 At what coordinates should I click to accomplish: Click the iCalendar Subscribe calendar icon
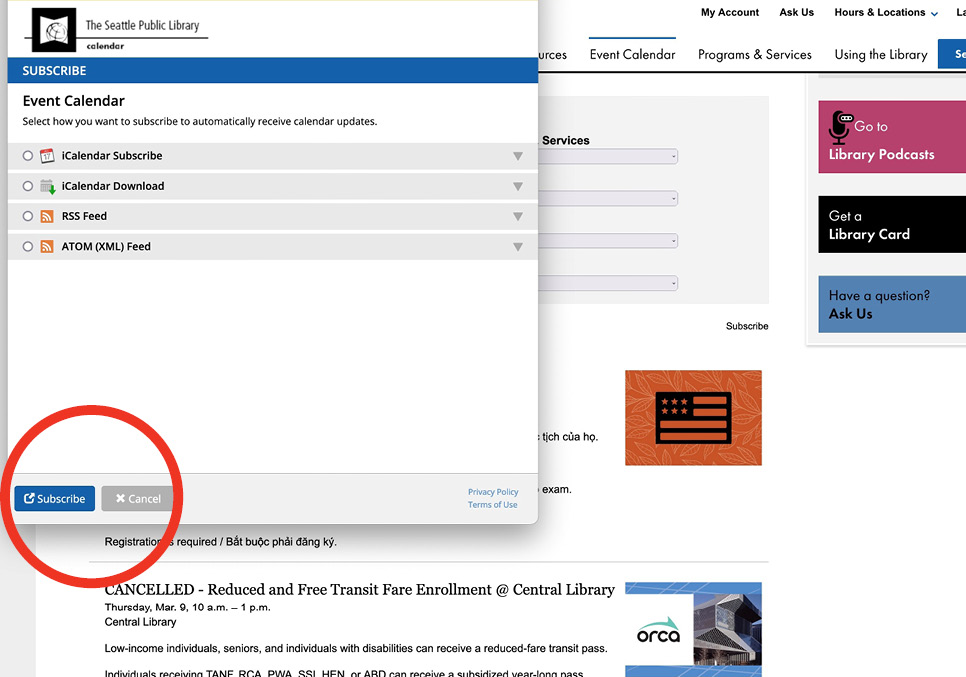click(x=46, y=155)
